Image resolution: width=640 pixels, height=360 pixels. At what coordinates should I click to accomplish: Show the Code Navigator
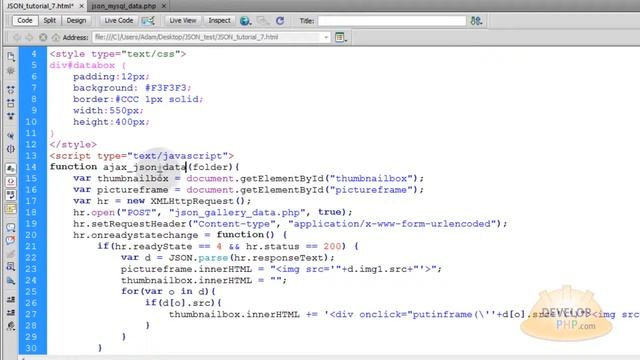tap(11, 71)
